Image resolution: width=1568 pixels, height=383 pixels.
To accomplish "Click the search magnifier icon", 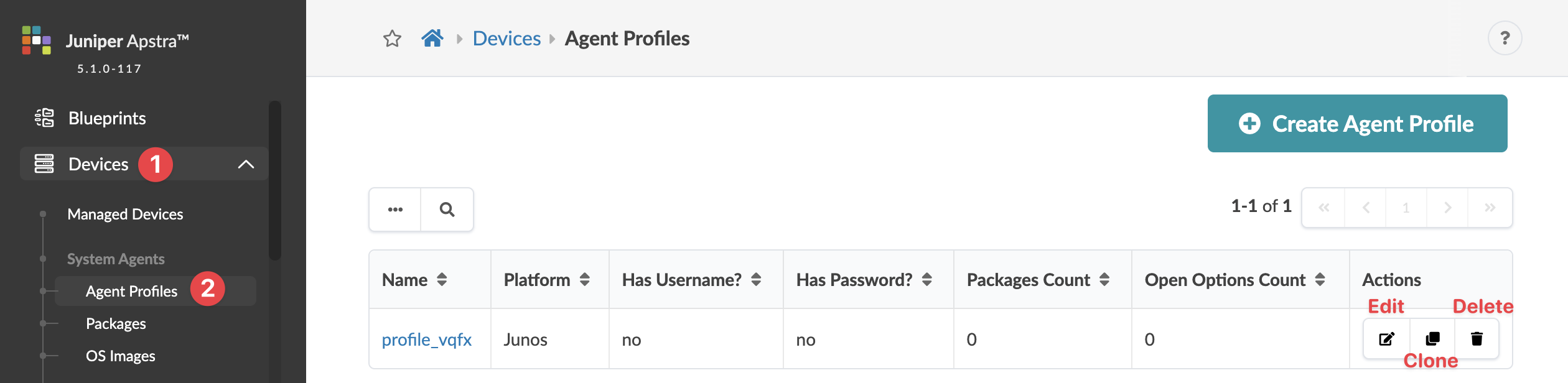I will (447, 210).
